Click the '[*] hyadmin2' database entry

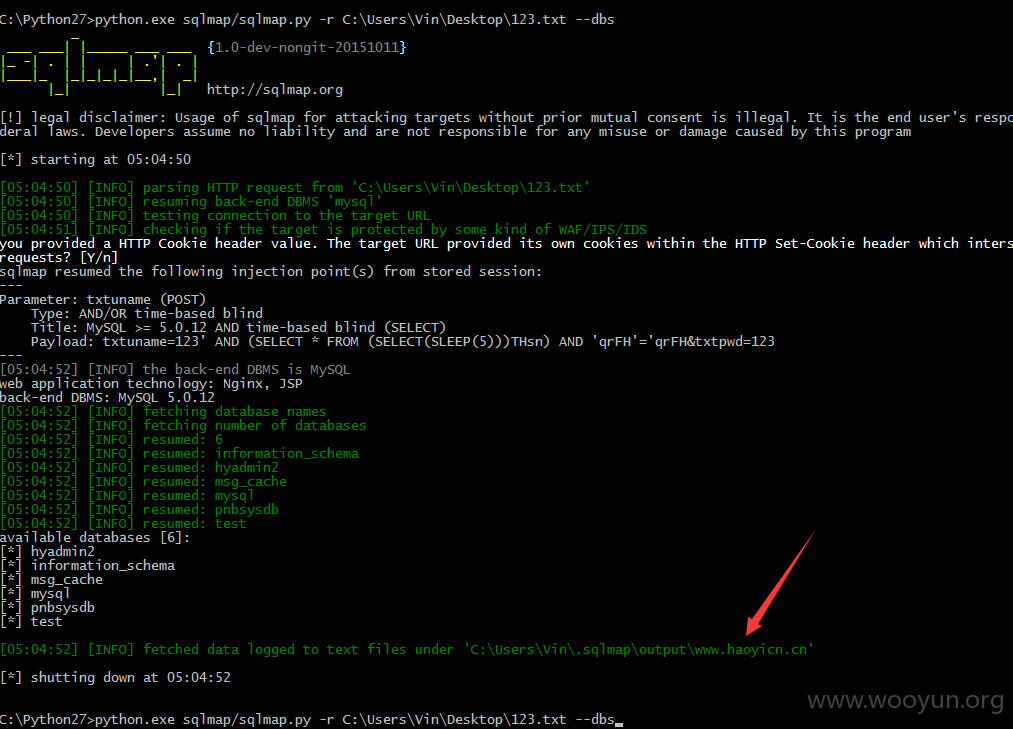click(47, 552)
